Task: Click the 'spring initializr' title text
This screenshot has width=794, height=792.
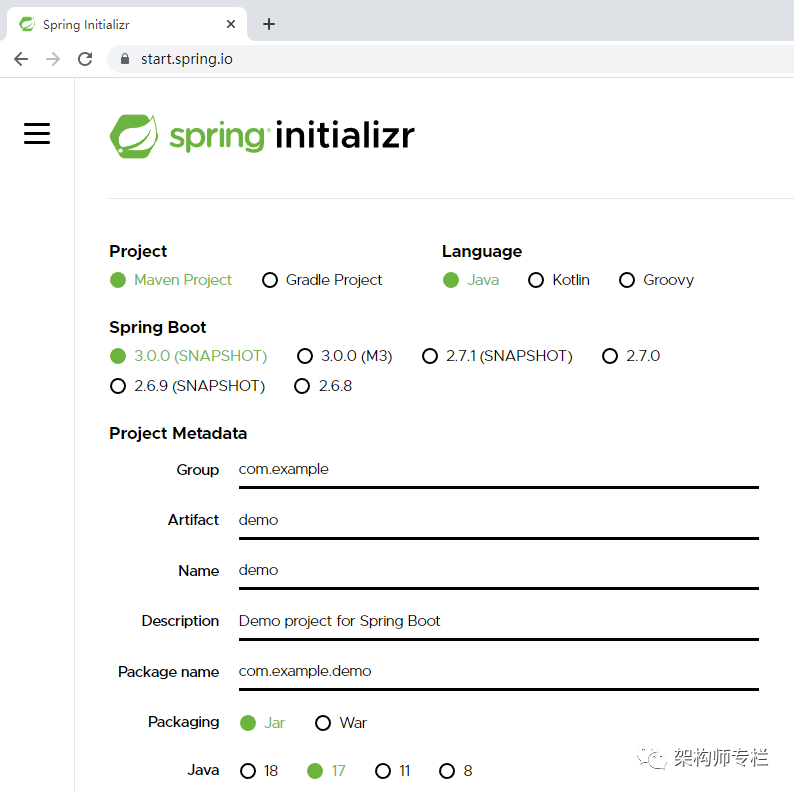Action: [x=292, y=136]
